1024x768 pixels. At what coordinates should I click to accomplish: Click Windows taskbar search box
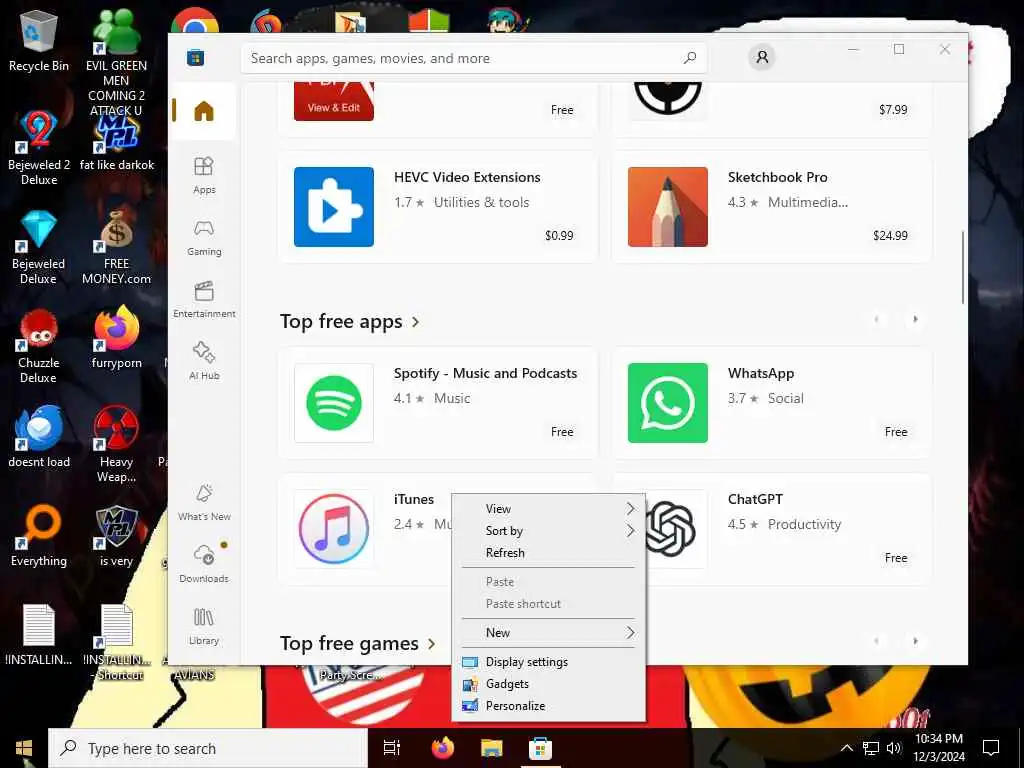(x=208, y=748)
